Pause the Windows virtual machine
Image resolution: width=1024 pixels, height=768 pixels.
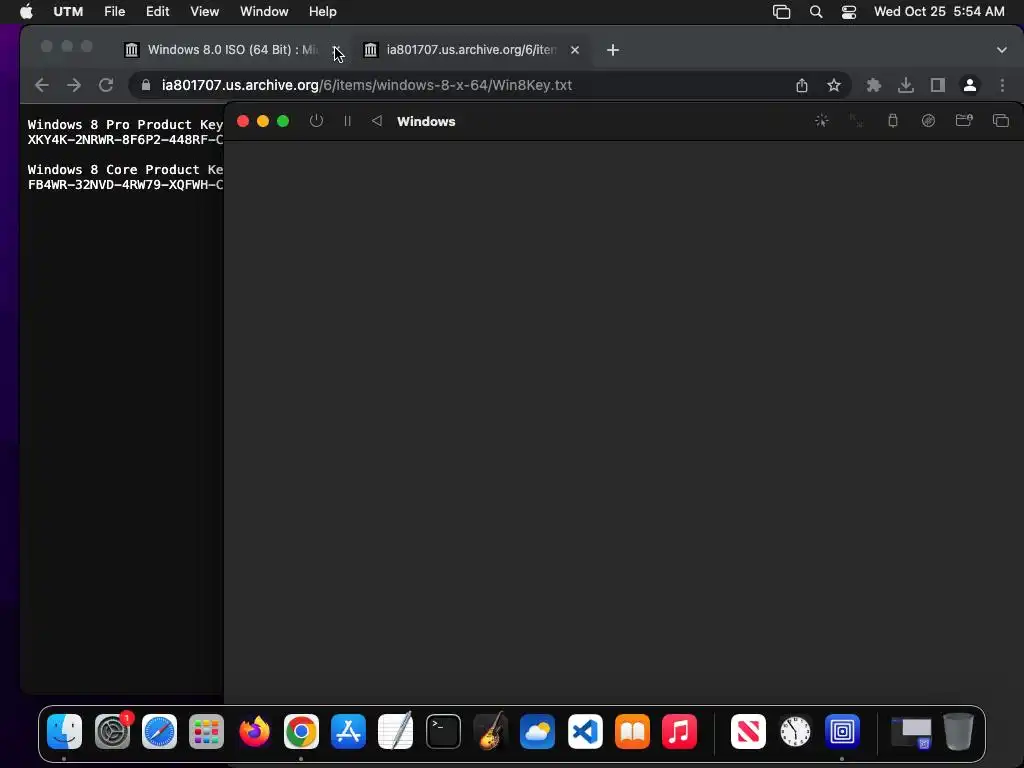point(347,121)
